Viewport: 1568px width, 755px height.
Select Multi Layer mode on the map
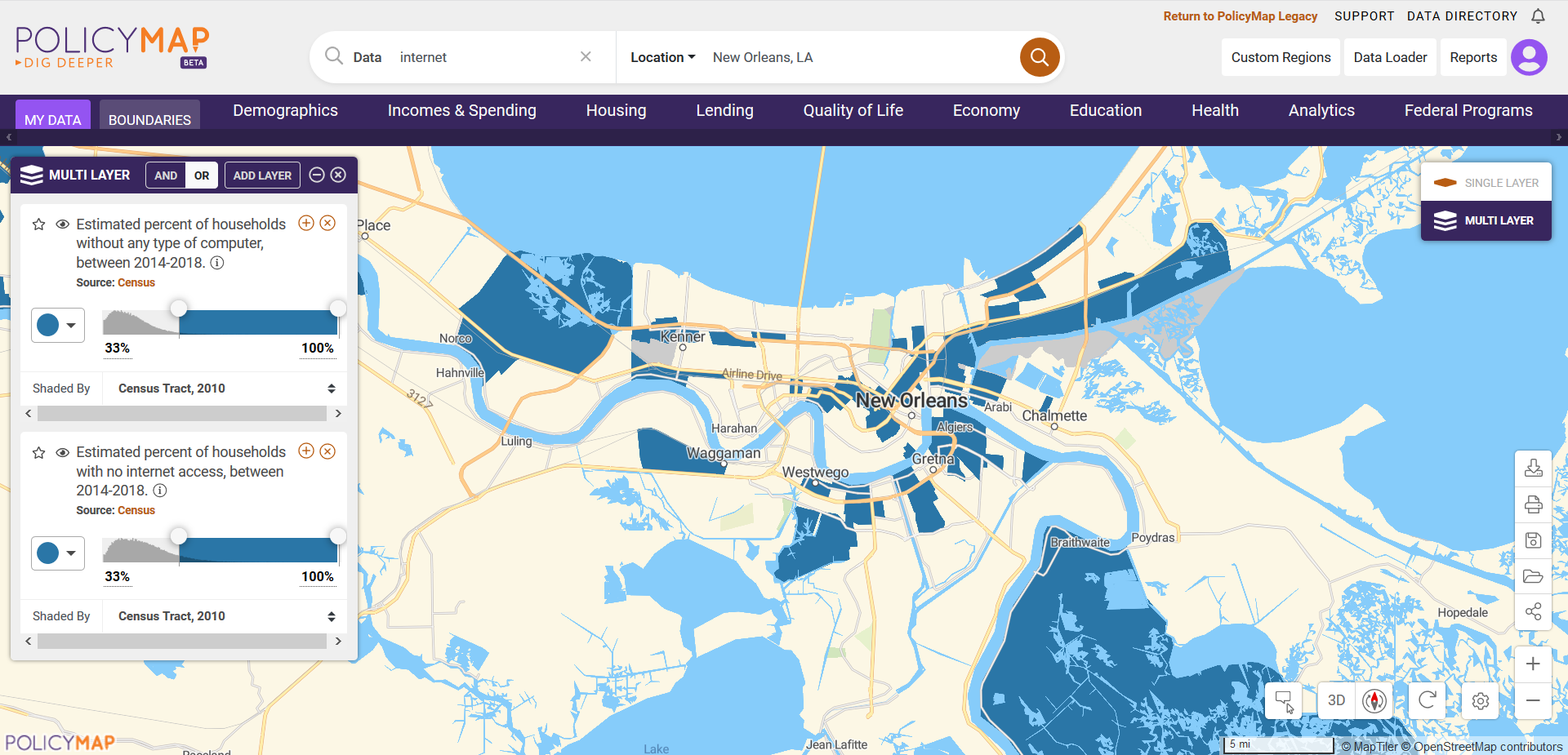[1486, 220]
